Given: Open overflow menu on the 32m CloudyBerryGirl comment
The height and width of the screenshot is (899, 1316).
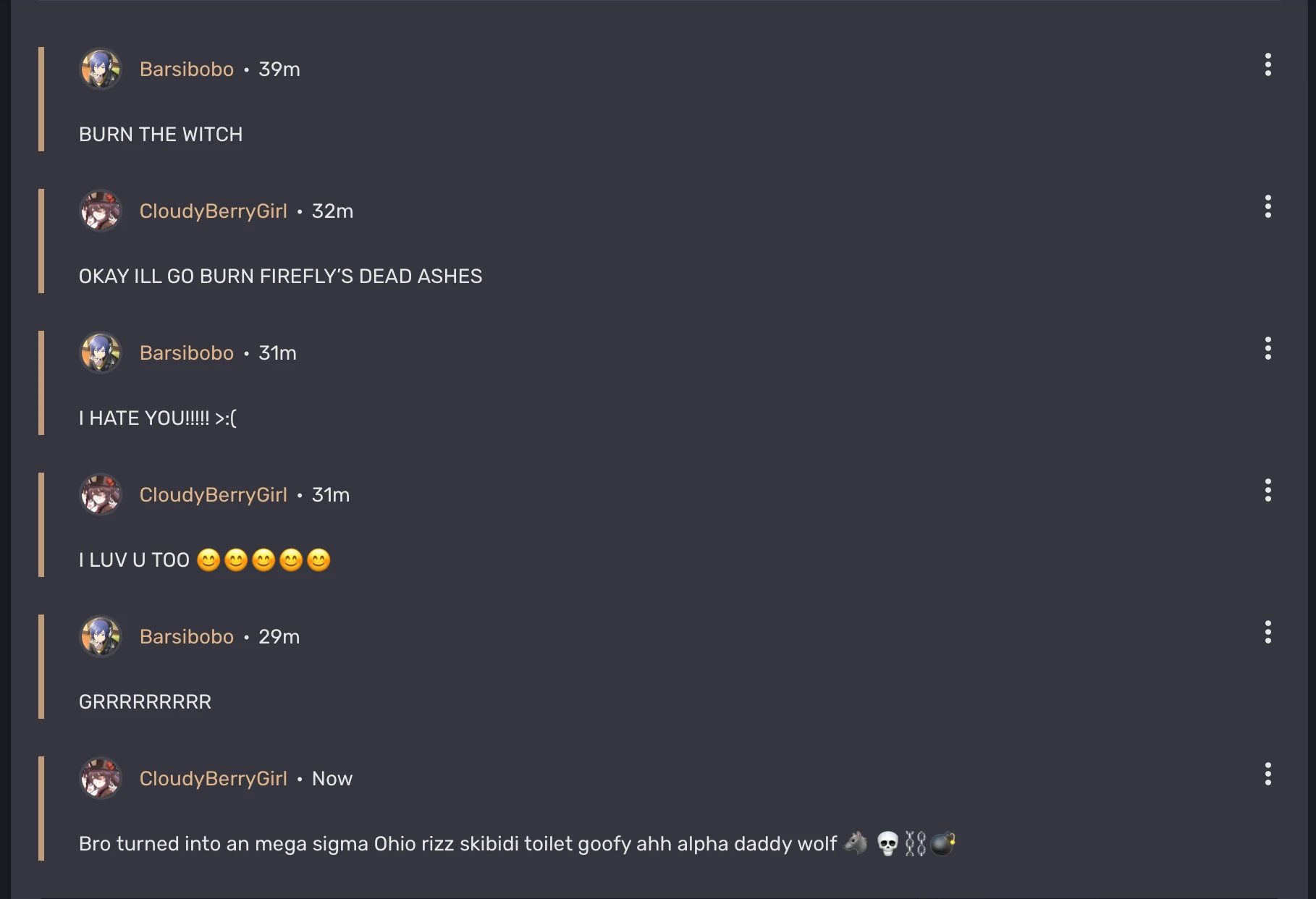Looking at the screenshot, I should tap(1268, 207).
